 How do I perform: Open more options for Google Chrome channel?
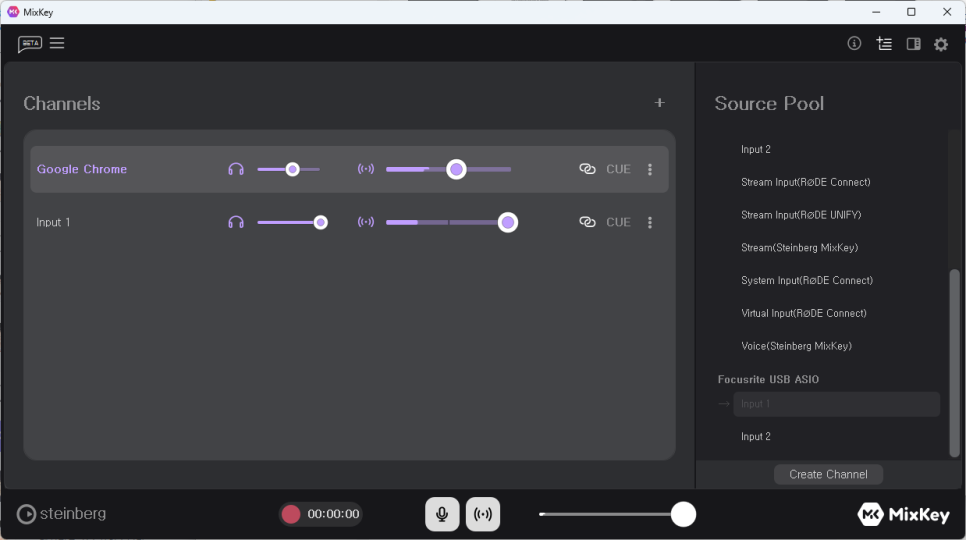(x=650, y=169)
